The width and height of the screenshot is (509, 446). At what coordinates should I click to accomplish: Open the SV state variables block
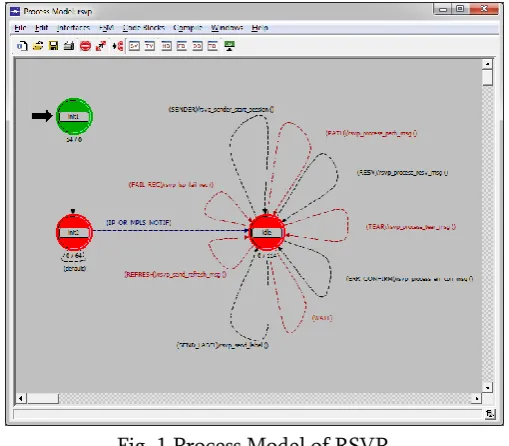click(x=134, y=46)
